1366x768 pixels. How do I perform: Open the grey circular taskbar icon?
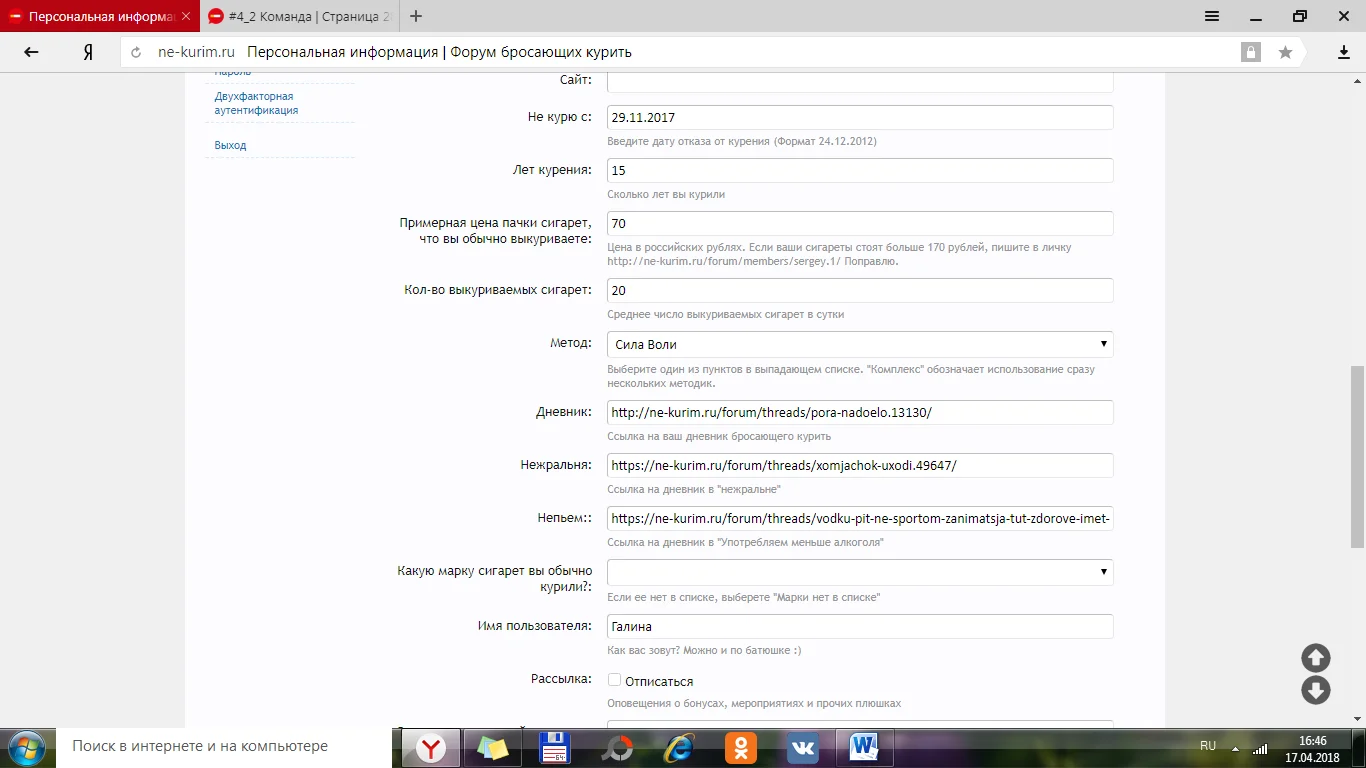[x=617, y=747]
